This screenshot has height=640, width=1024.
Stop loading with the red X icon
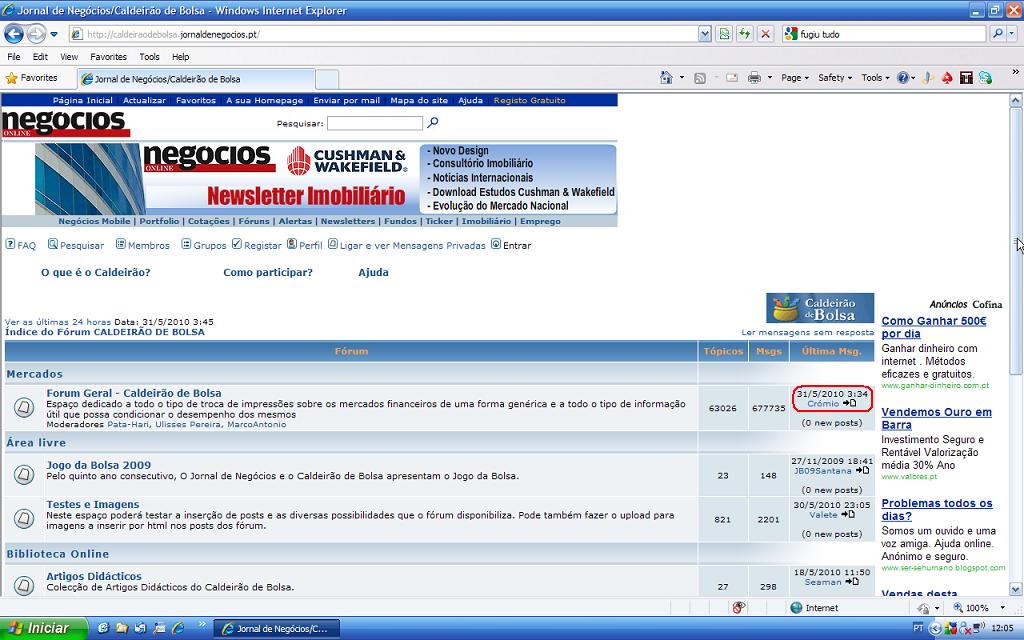click(x=765, y=34)
